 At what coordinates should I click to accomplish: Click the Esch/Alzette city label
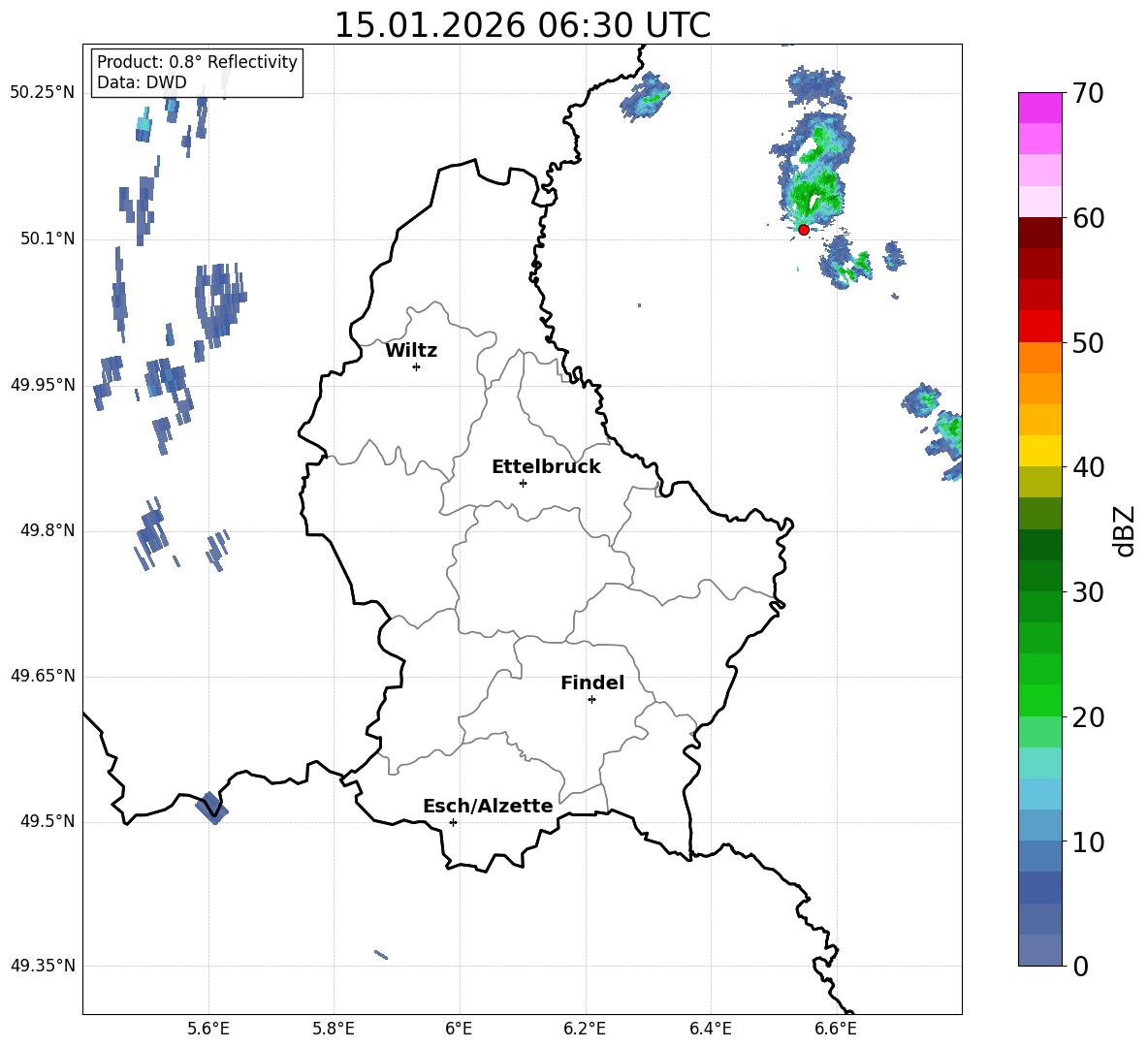pos(489,806)
